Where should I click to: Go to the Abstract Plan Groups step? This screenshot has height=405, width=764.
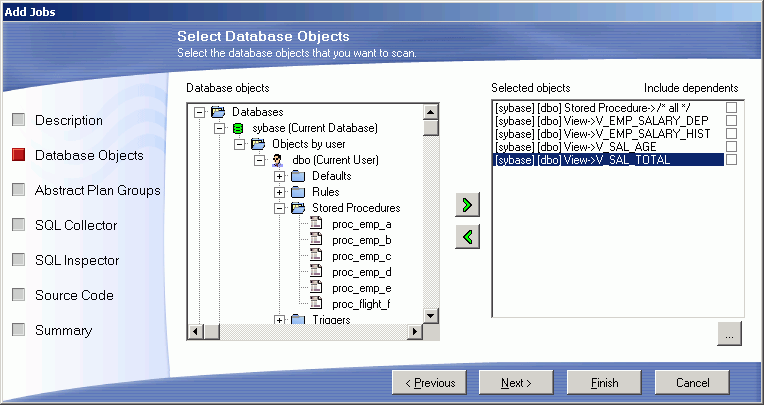[97, 191]
